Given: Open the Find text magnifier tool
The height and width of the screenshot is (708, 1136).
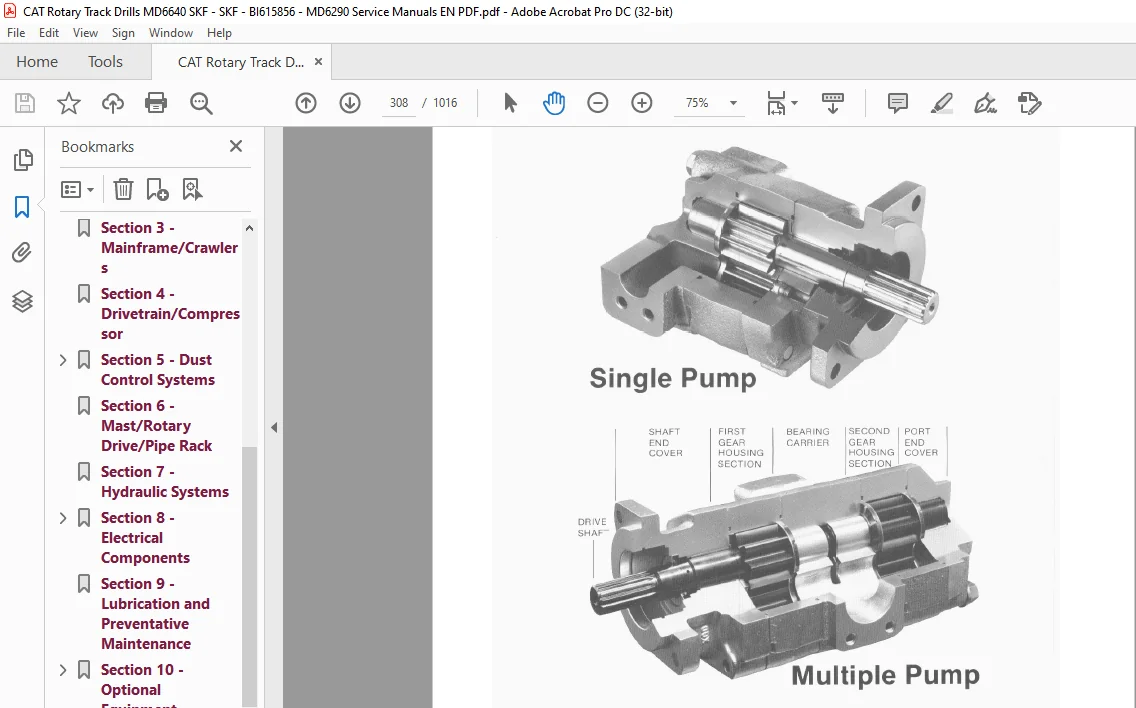Looking at the screenshot, I should coord(201,103).
